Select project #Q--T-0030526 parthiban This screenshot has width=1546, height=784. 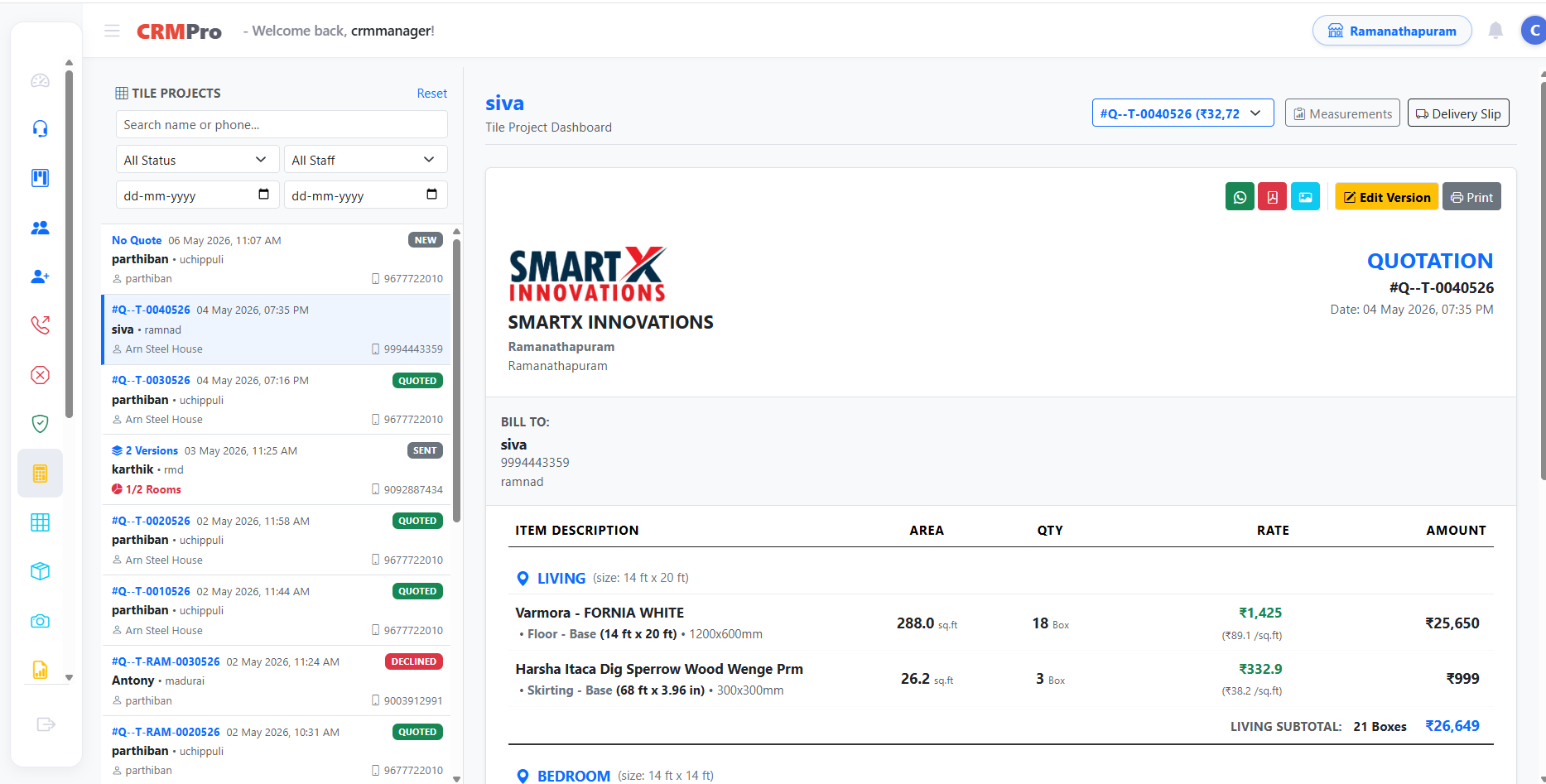[277, 400]
